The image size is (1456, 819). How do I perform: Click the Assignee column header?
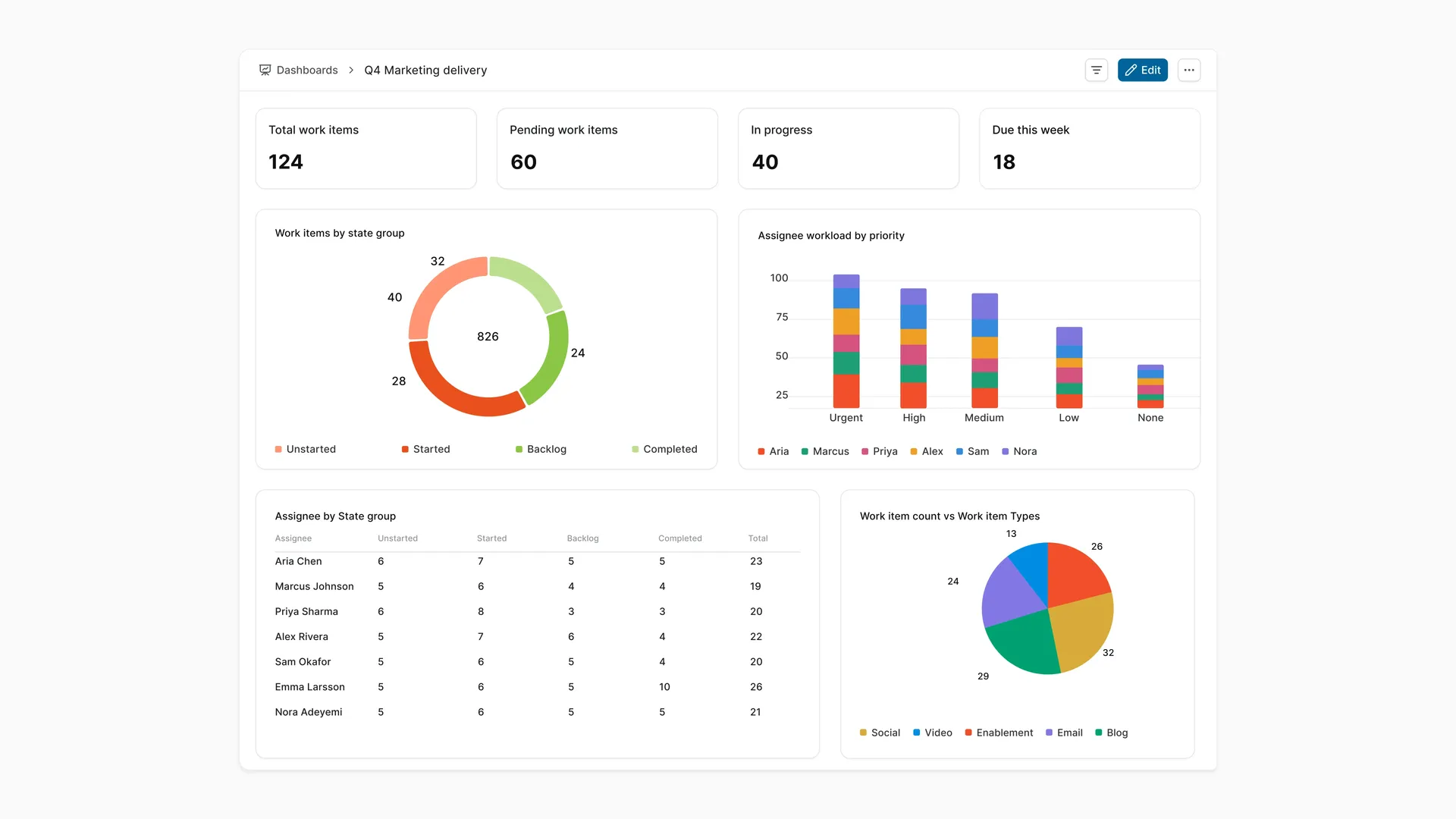coord(293,538)
